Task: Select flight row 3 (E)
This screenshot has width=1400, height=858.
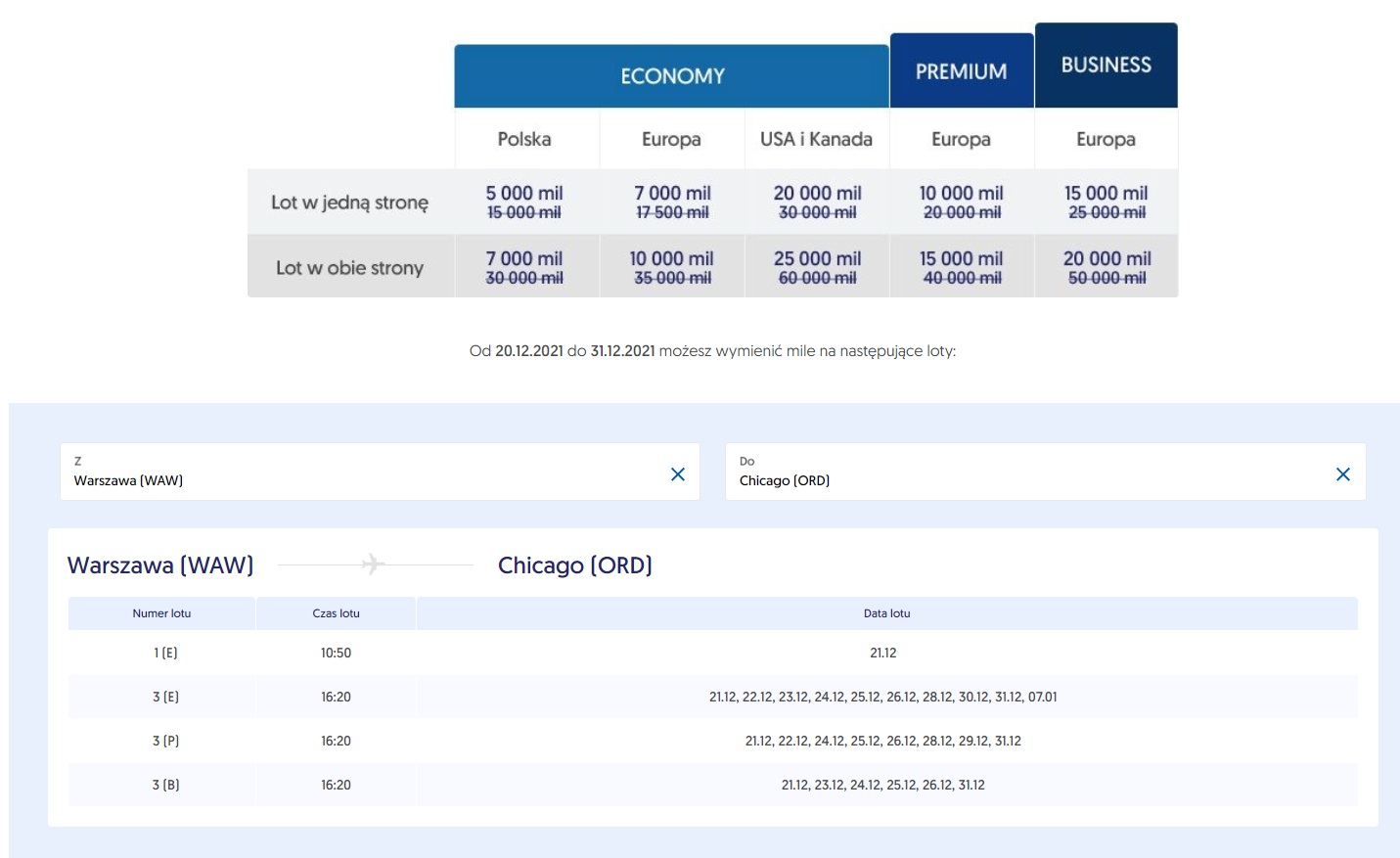Action: click(713, 697)
